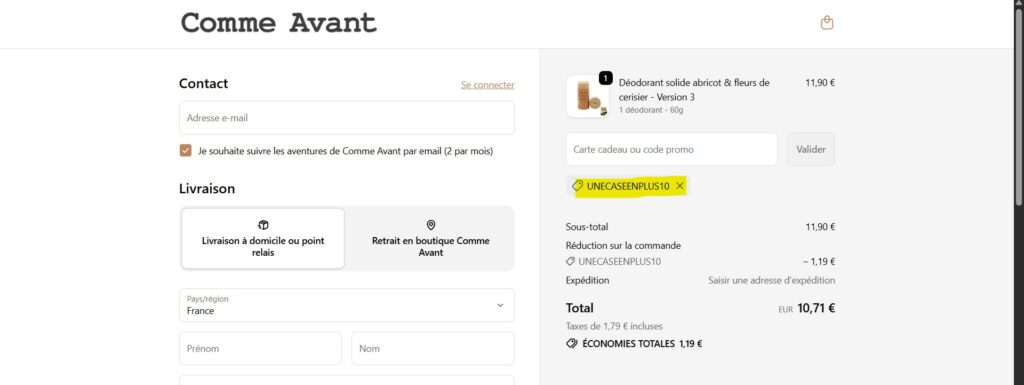This screenshot has width=1024, height=385.
Task: Click the quantity badge on product image
Action: click(605, 78)
